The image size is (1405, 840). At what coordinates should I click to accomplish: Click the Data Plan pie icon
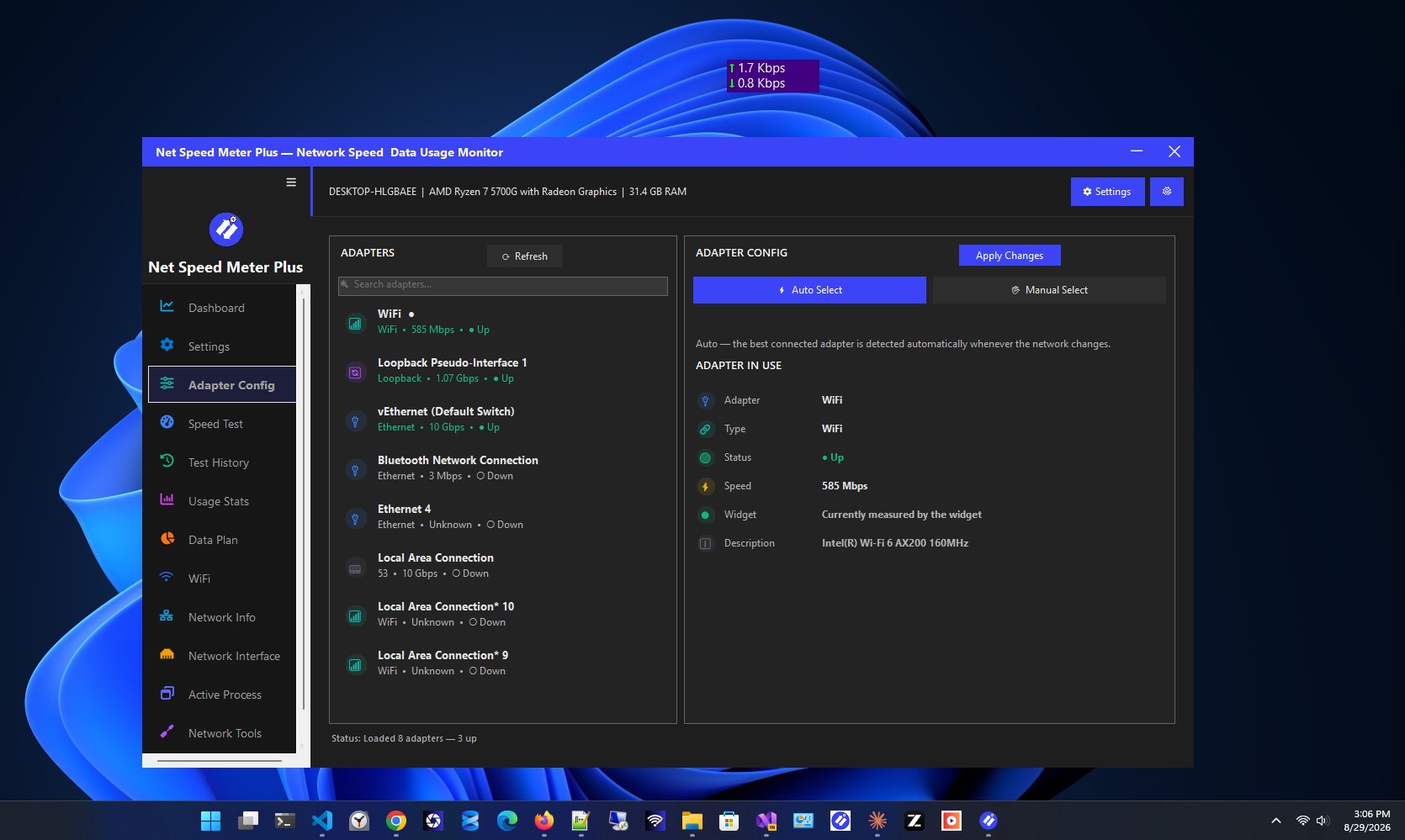(x=167, y=539)
